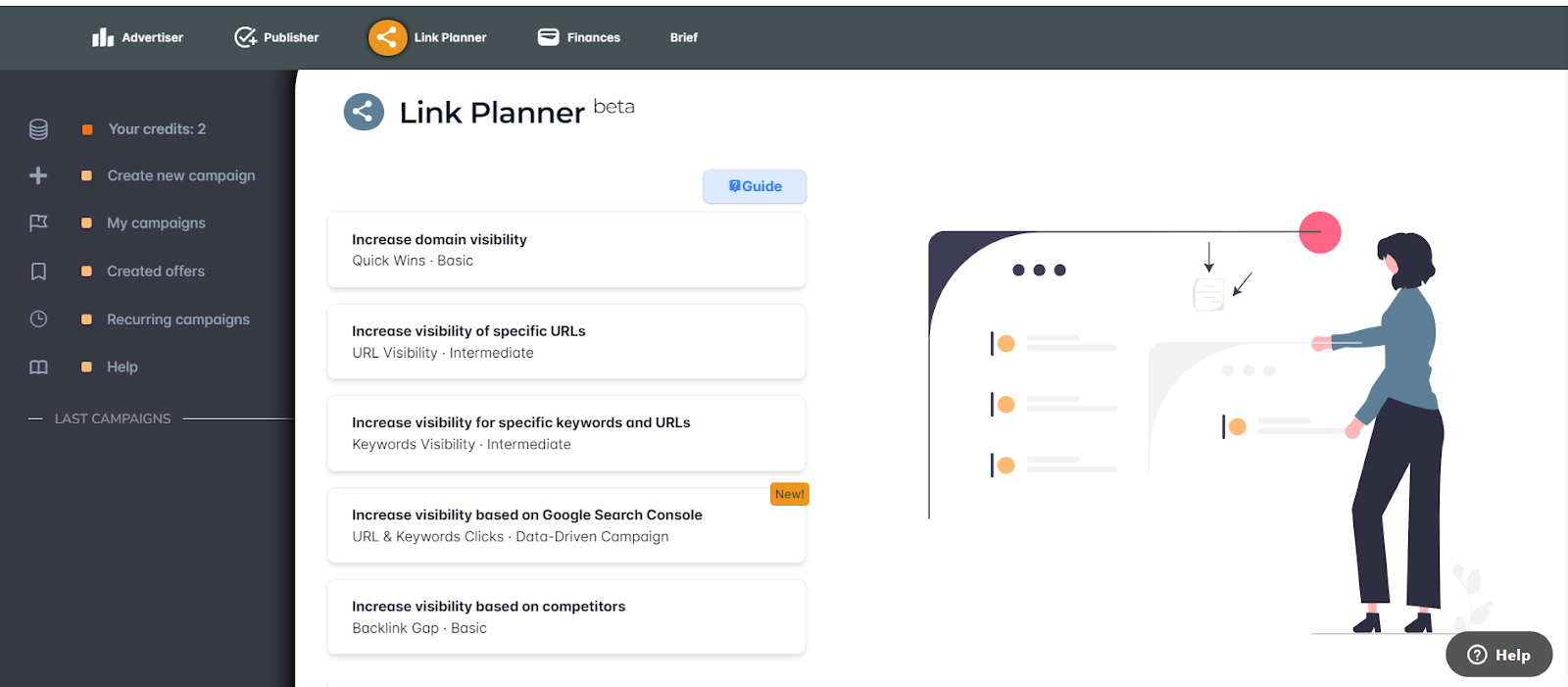Select Increase visibility of specific URLs option

(x=565, y=342)
